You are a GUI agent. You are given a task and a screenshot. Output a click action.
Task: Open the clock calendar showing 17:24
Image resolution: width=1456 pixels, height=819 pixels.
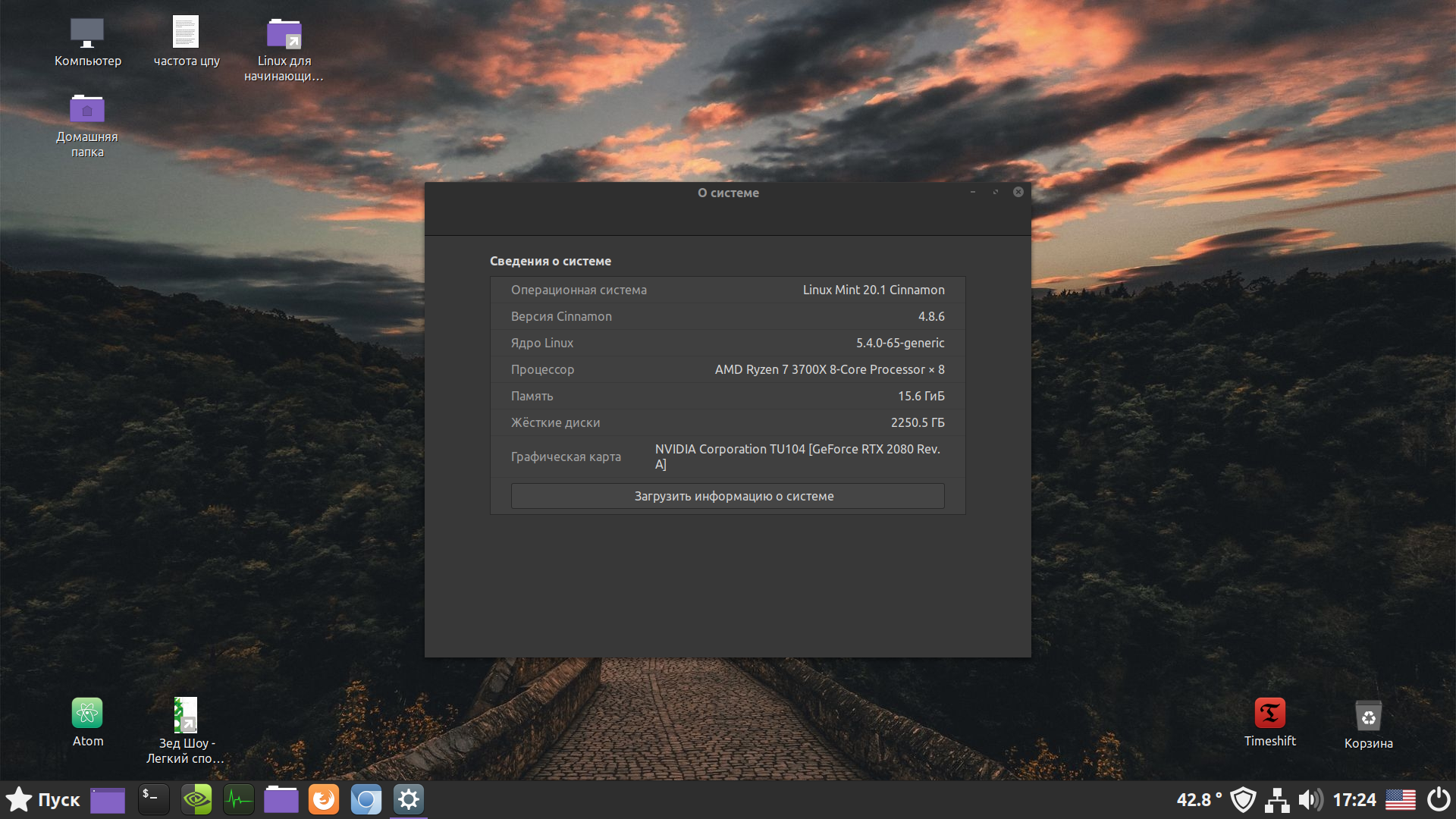coord(1354,799)
